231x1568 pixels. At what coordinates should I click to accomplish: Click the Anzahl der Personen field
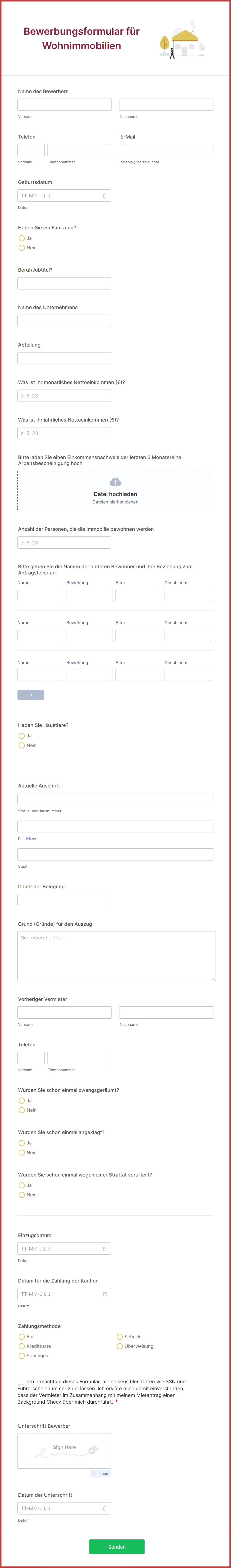[x=64, y=542]
